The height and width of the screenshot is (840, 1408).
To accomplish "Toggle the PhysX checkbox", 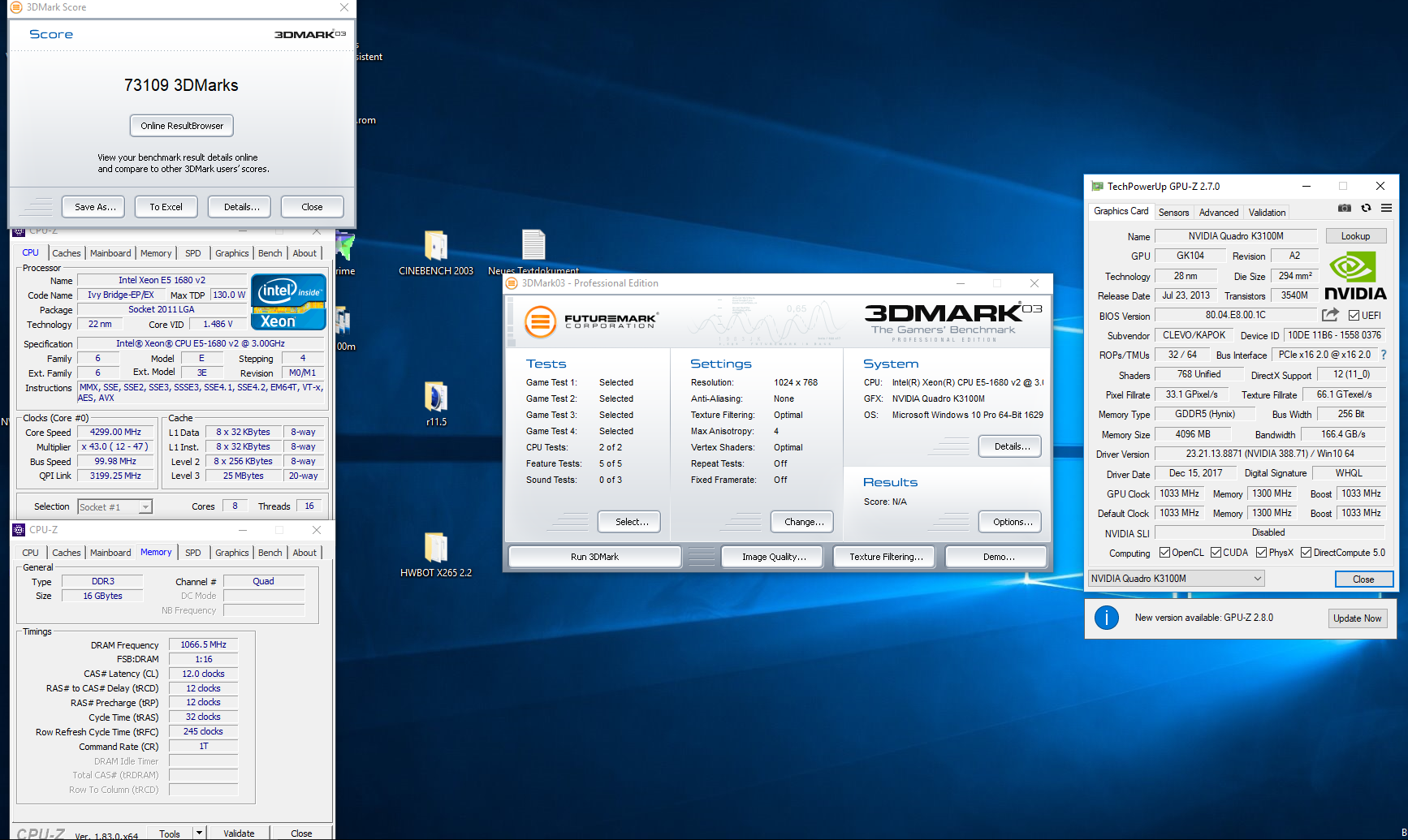I will click(x=1261, y=553).
